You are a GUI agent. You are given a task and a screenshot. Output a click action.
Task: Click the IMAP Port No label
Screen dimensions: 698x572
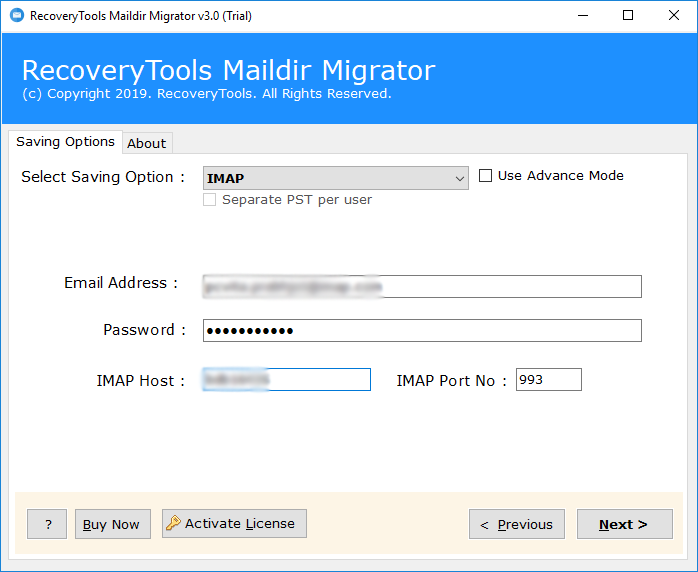pyautogui.click(x=451, y=381)
